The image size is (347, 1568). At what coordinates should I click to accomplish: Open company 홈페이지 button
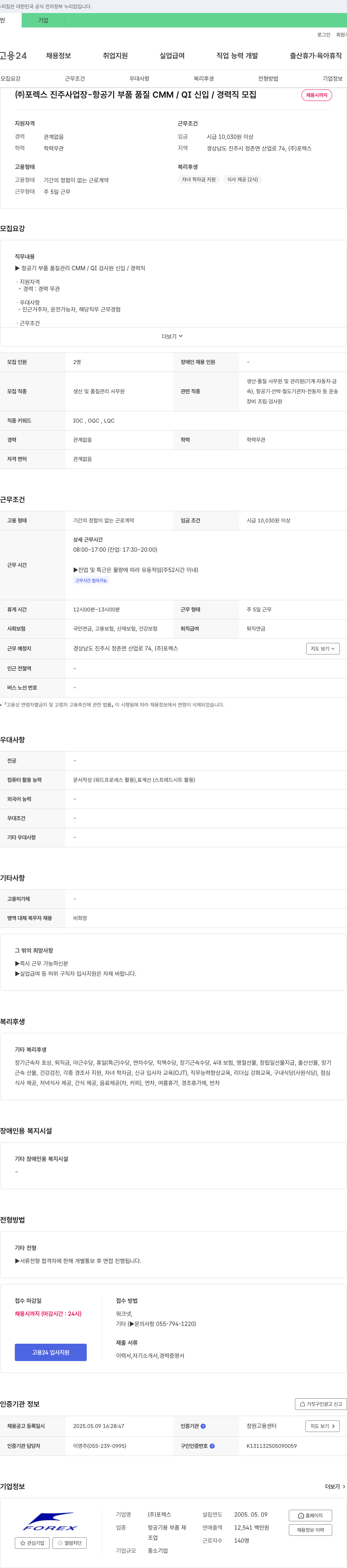pos(310,1515)
